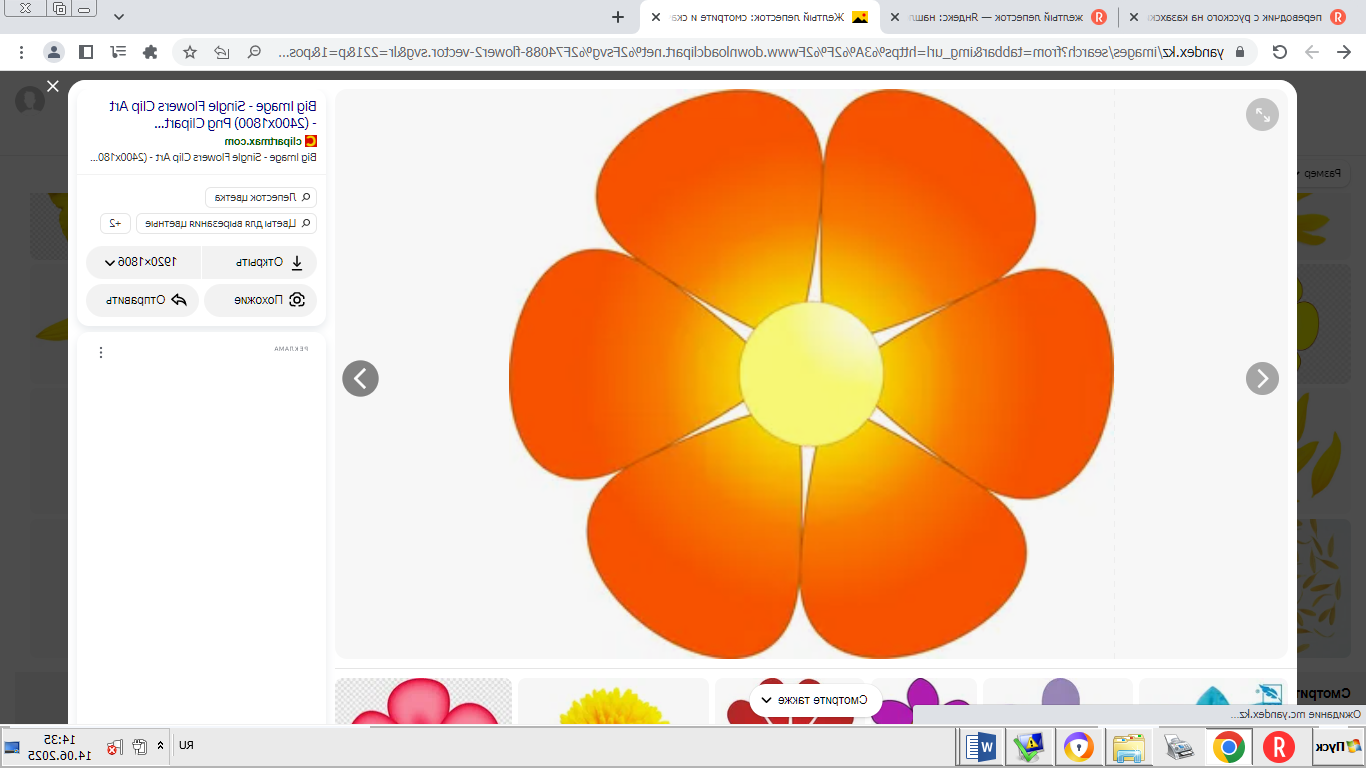Click the user avatar on the background page
Screen dimensions: 1366x768
(x=31, y=101)
